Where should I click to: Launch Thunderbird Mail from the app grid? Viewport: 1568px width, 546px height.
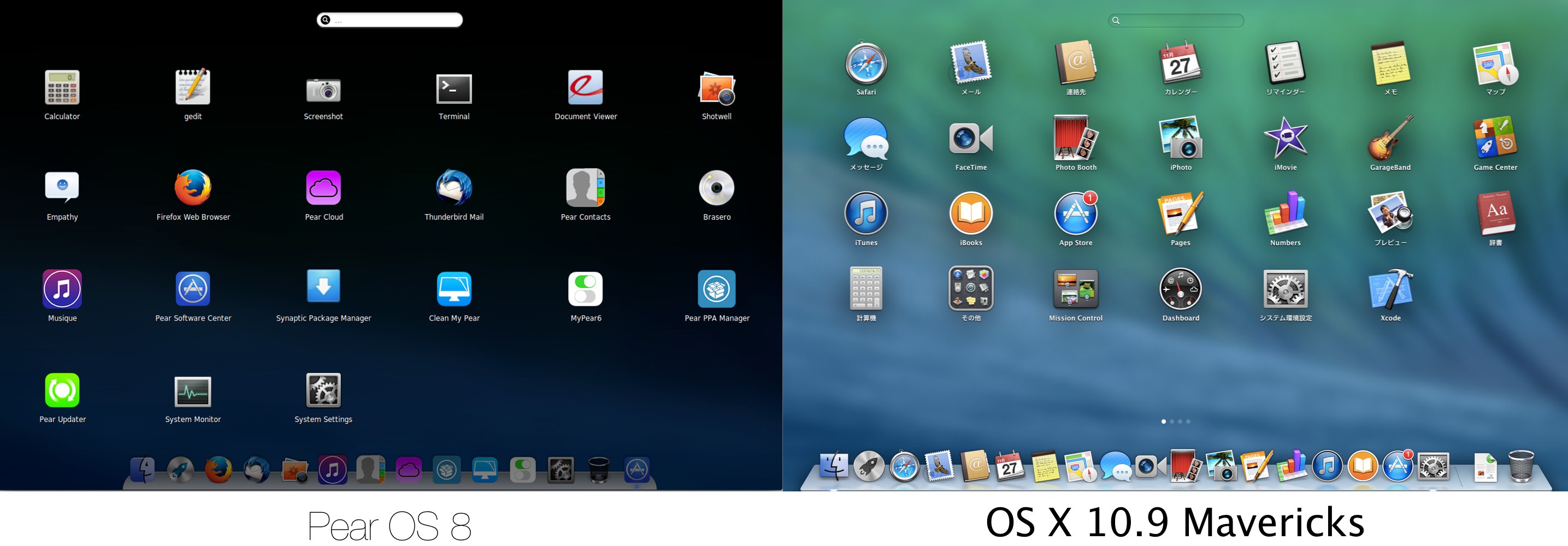click(454, 188)
